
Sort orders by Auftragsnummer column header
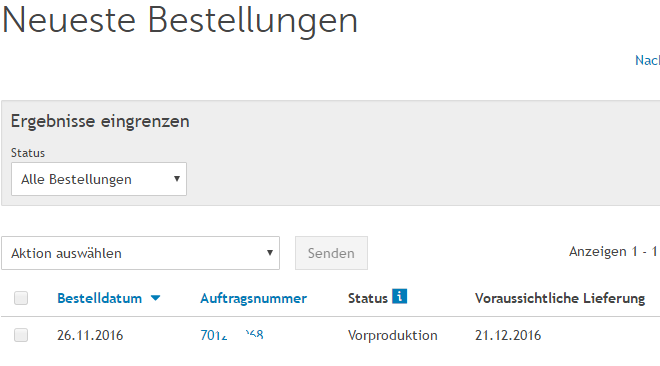253,298
